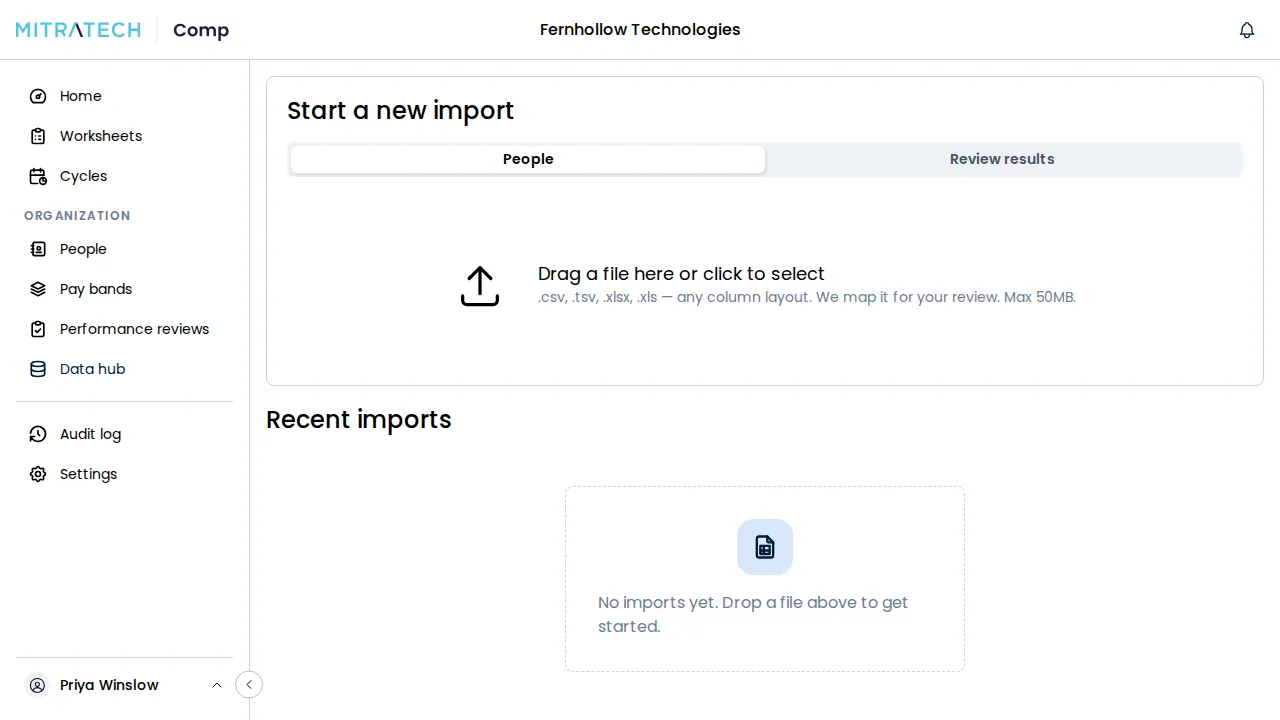The image size is (1280, 720).
Task: Click the upload arrow icon
Action: pos(480,286)
